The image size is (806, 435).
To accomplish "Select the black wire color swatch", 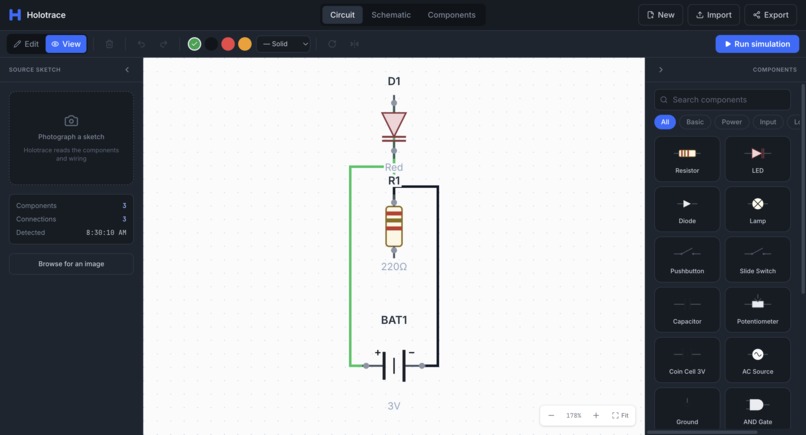I will point(211,44).
